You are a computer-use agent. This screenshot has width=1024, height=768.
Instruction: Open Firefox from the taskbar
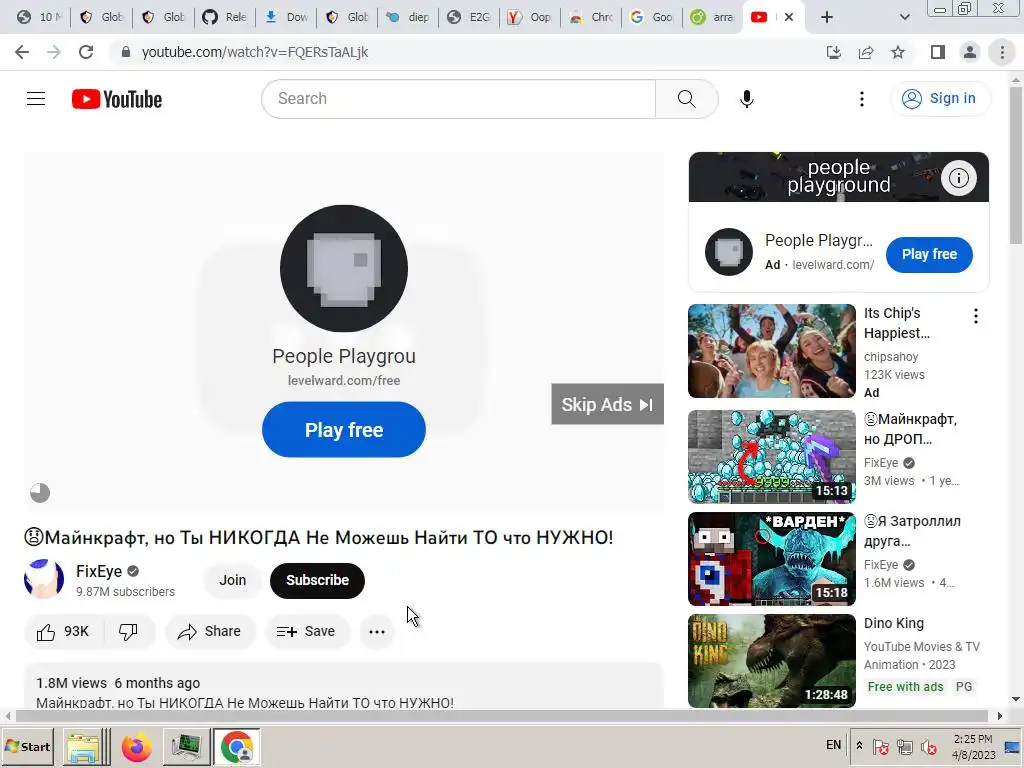click(136, 747)
